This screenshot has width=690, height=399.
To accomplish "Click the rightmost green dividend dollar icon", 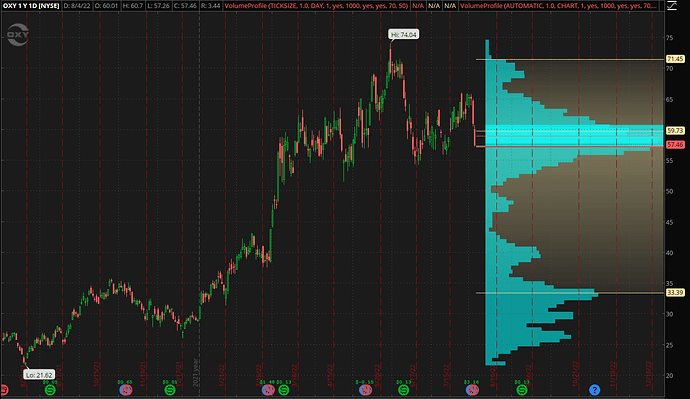I will point(522,390).
